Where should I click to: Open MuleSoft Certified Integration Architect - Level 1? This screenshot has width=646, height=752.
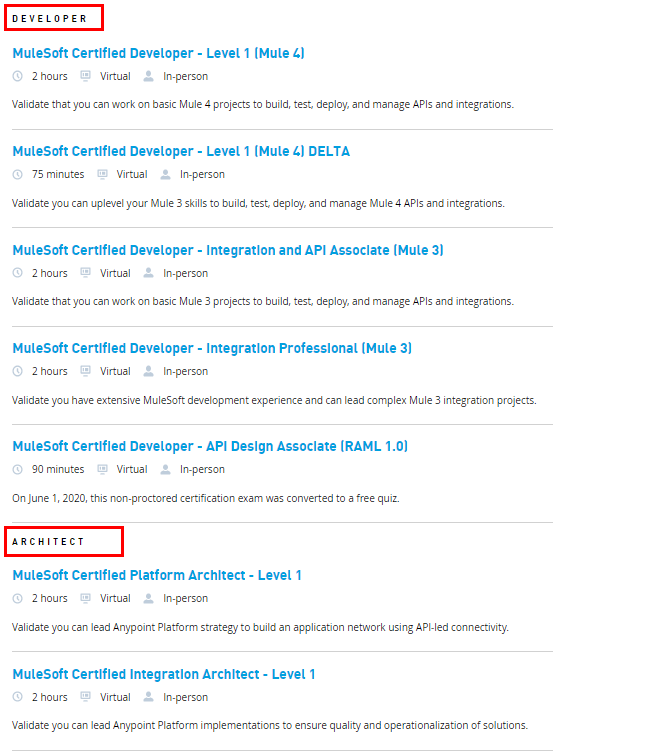(x=163, y=674)
